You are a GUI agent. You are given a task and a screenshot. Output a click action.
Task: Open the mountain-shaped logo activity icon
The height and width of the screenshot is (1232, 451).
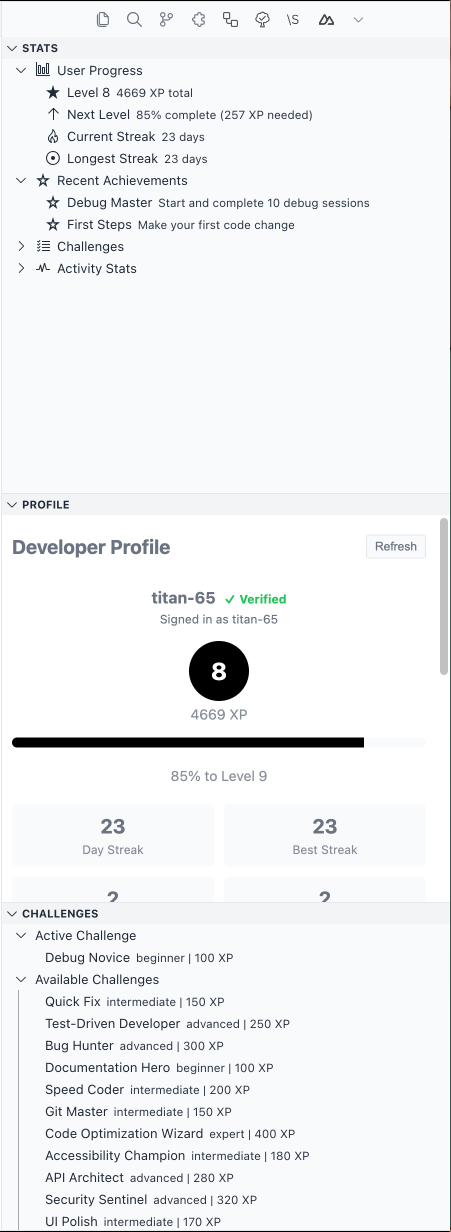click(x=326, y=19)
